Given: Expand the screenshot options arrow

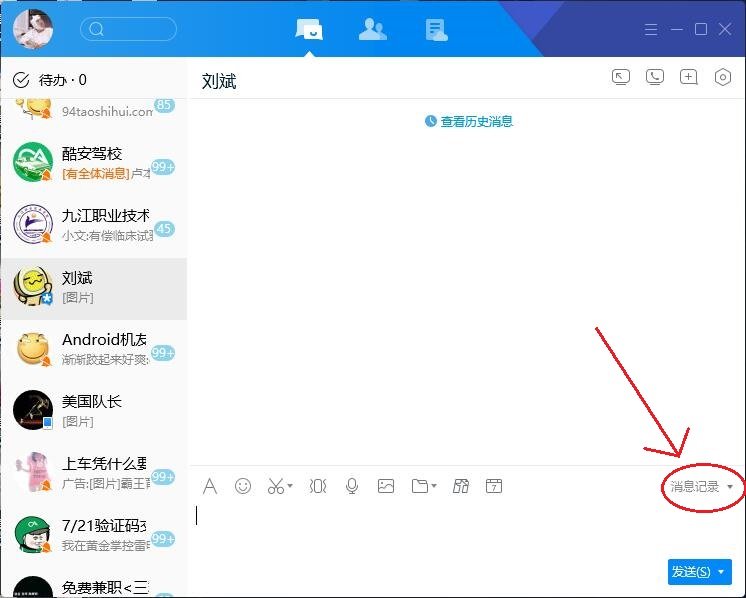Looking at the screenshot, I should (x=290, y=486).
